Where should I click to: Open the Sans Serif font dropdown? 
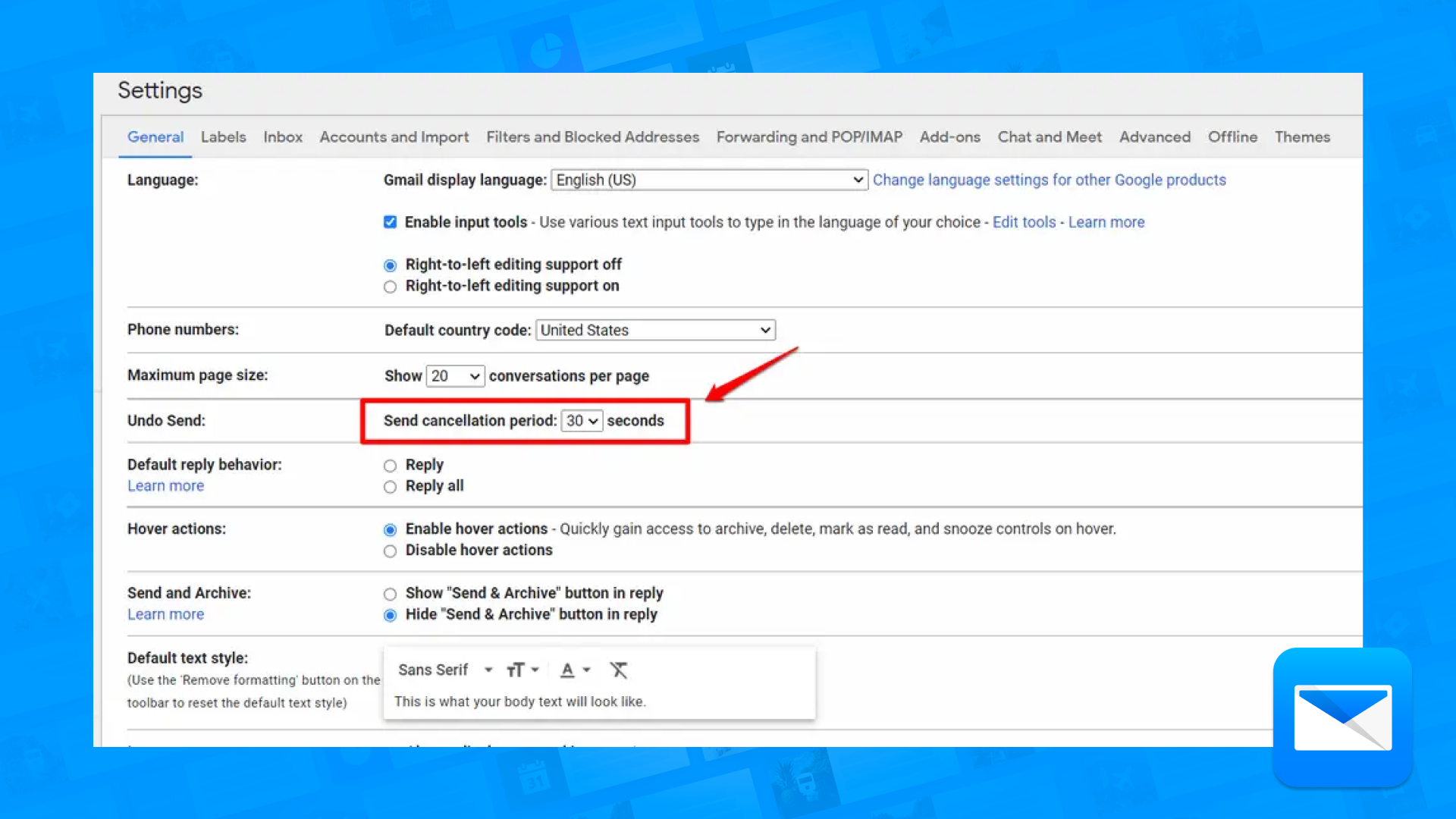[445, 670]
